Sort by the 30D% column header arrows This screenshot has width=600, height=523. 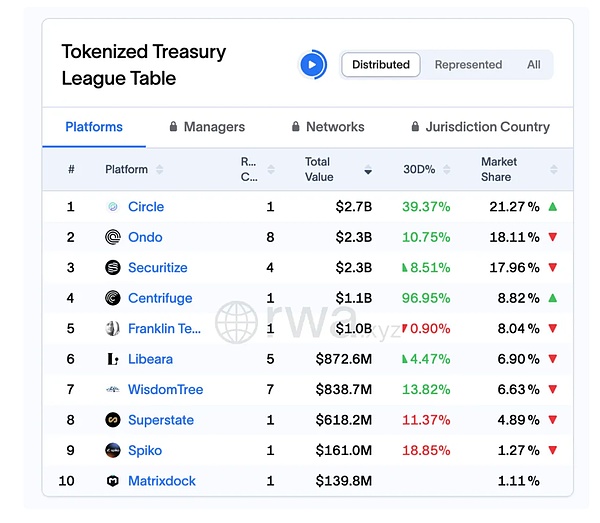click(446, 170)
